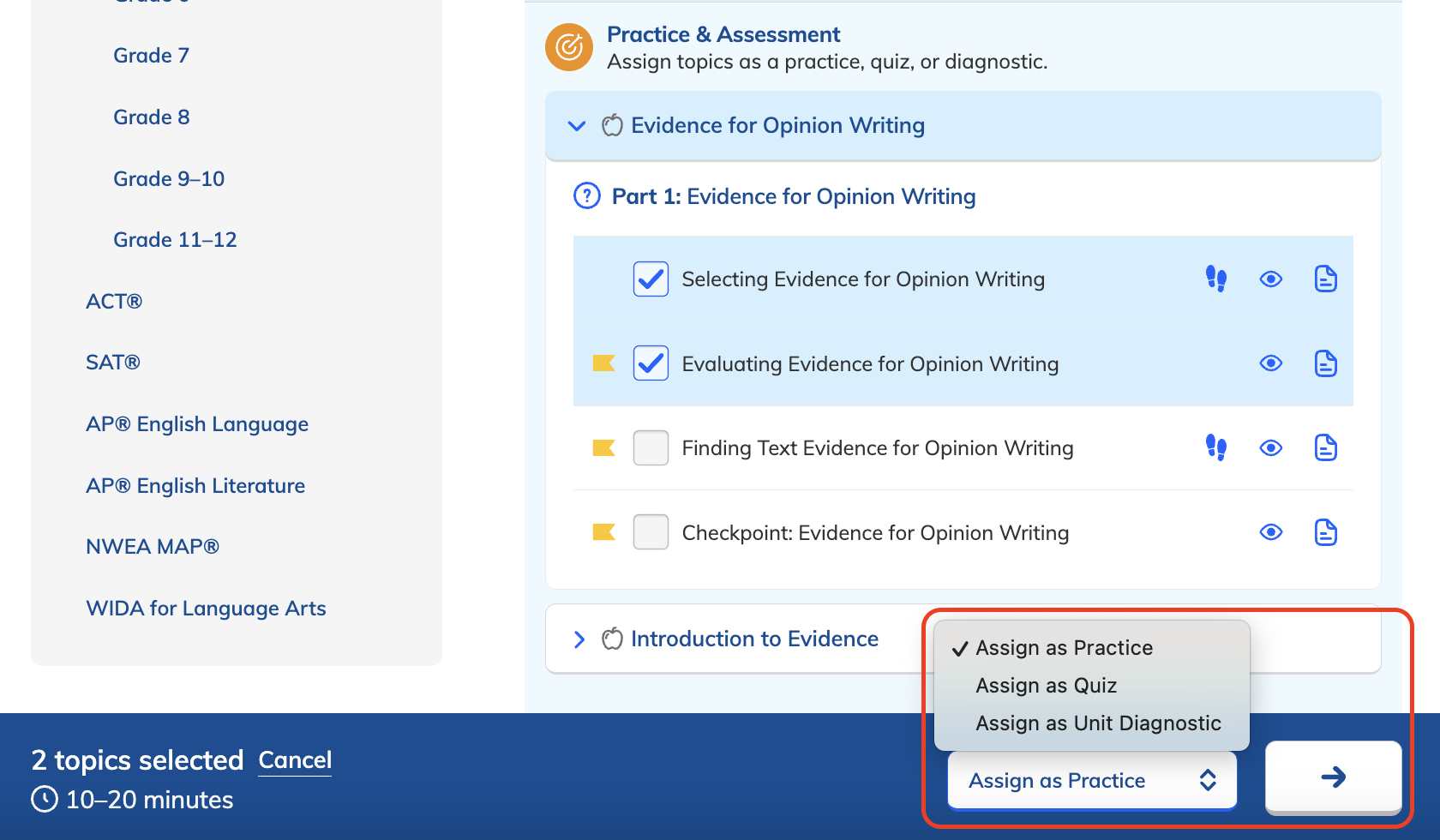Choose Assign as Unit Diagnostic option
Image resolution: width=1440 pixels, height=840 pixels.
[1098, 723]
